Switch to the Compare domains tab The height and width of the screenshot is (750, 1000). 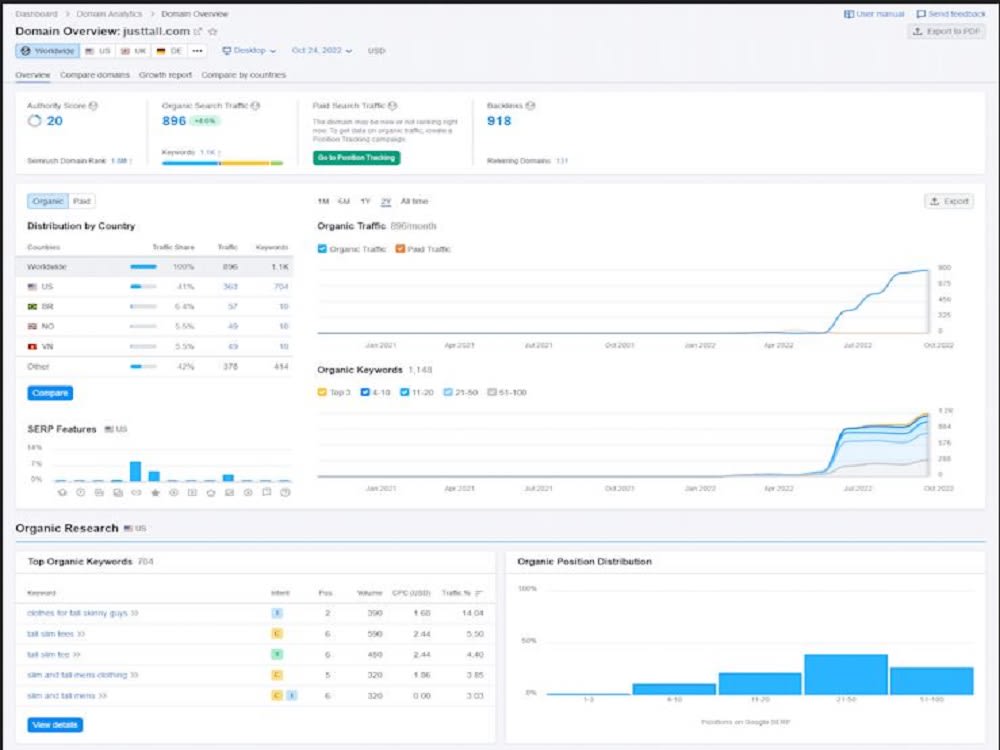[94, 75]
